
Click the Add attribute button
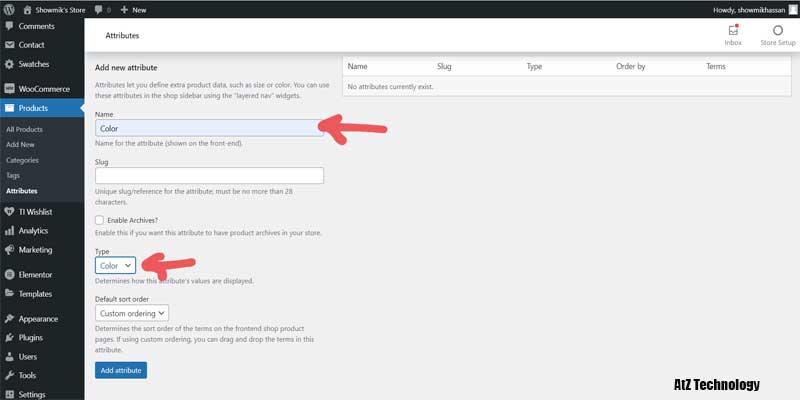[x=121, y=370]
